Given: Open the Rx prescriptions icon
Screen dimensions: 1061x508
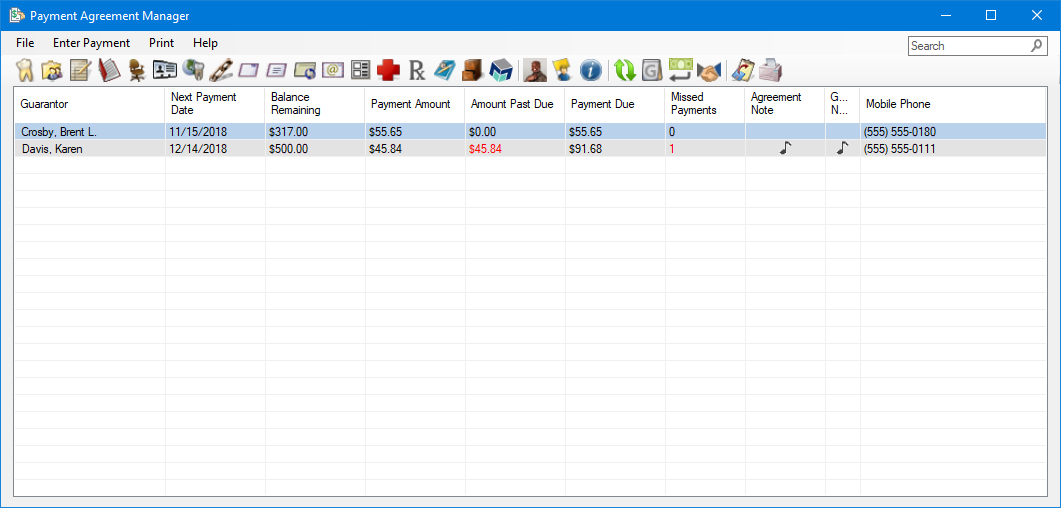Looking at the screenshot, I should tap(417, 71).
